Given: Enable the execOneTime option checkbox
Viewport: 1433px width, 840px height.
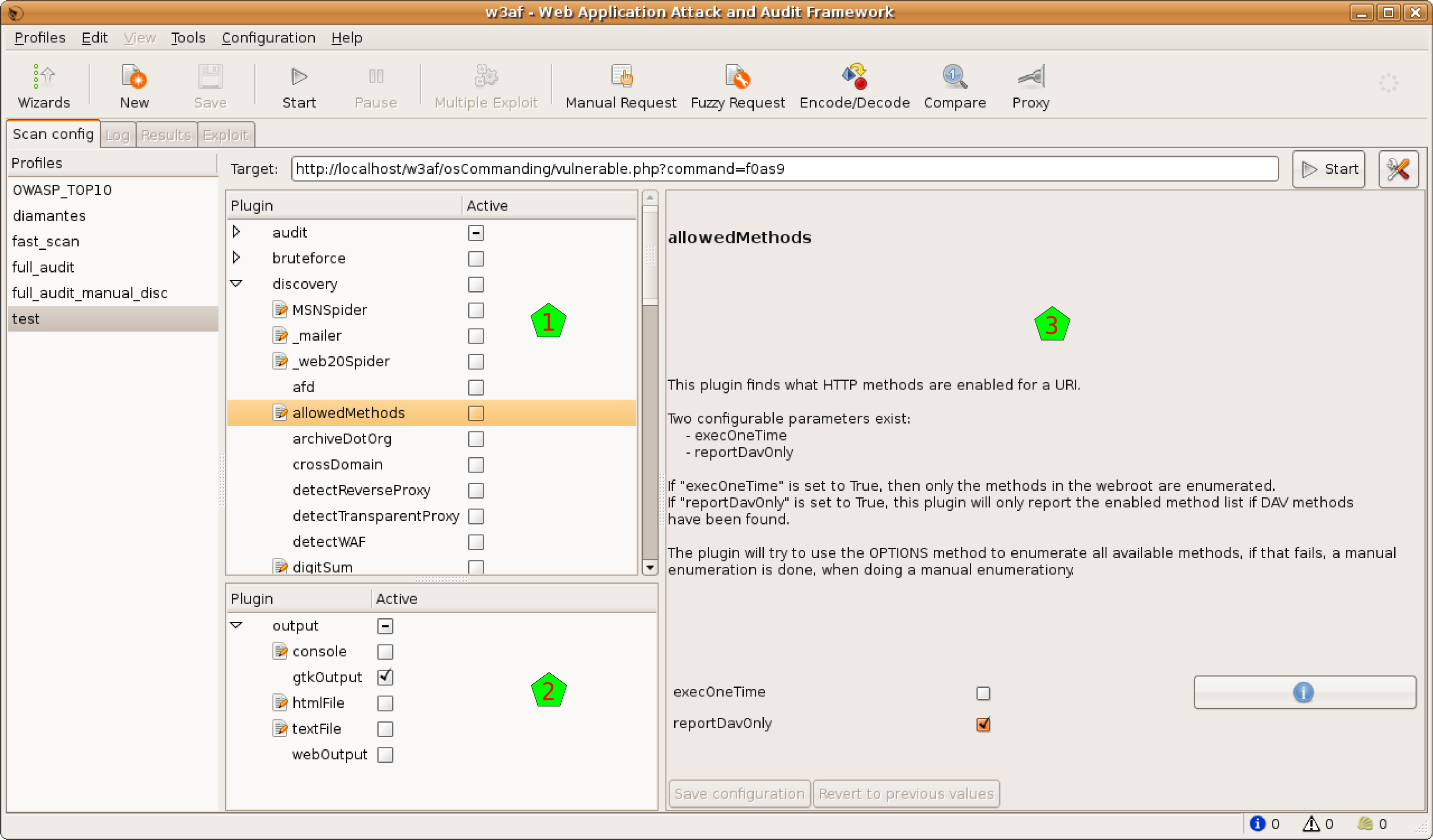Looking at the screenshot, I should point(983,693).
